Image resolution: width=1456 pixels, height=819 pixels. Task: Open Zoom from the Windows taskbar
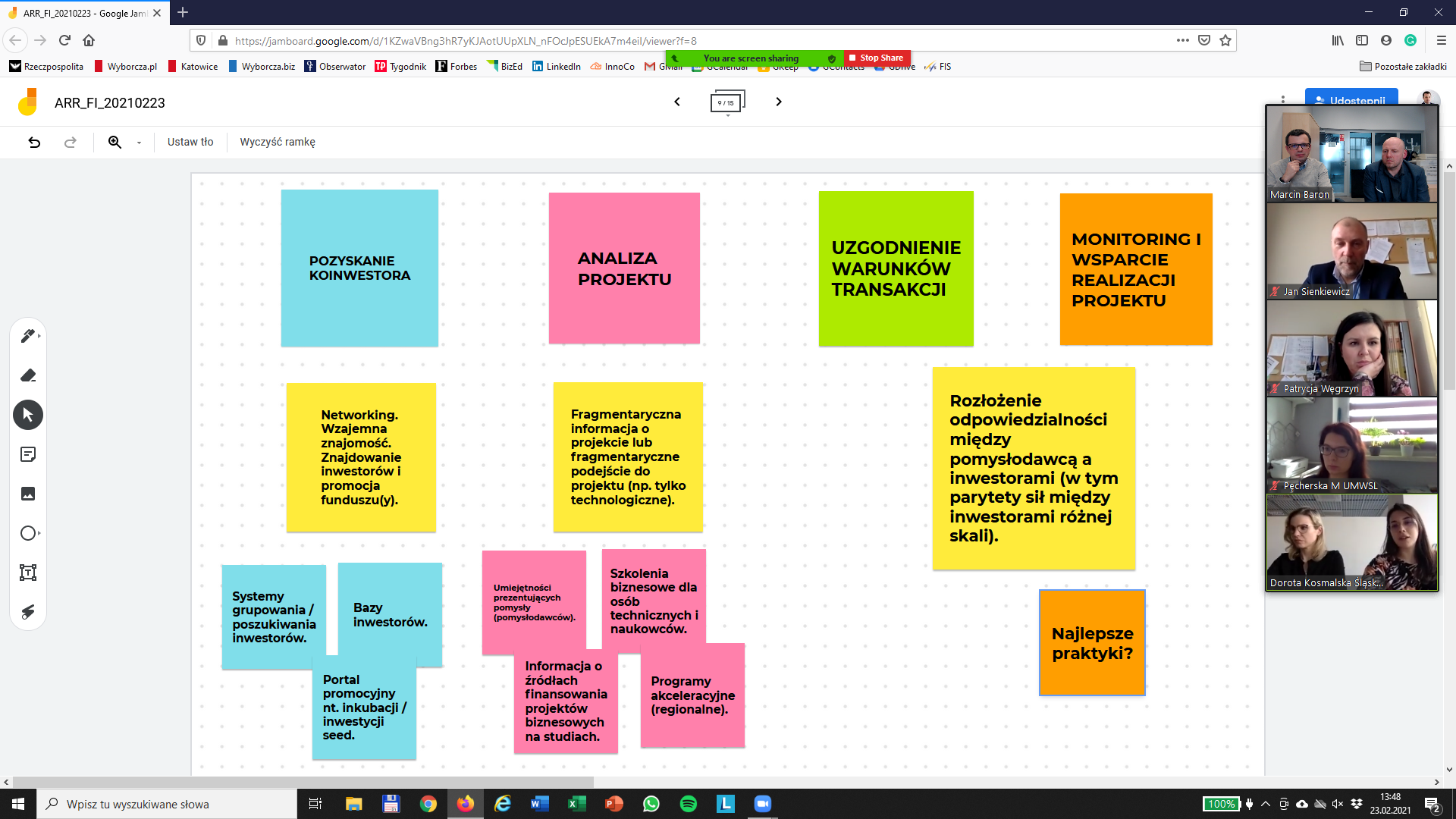[x=762, y=804]
